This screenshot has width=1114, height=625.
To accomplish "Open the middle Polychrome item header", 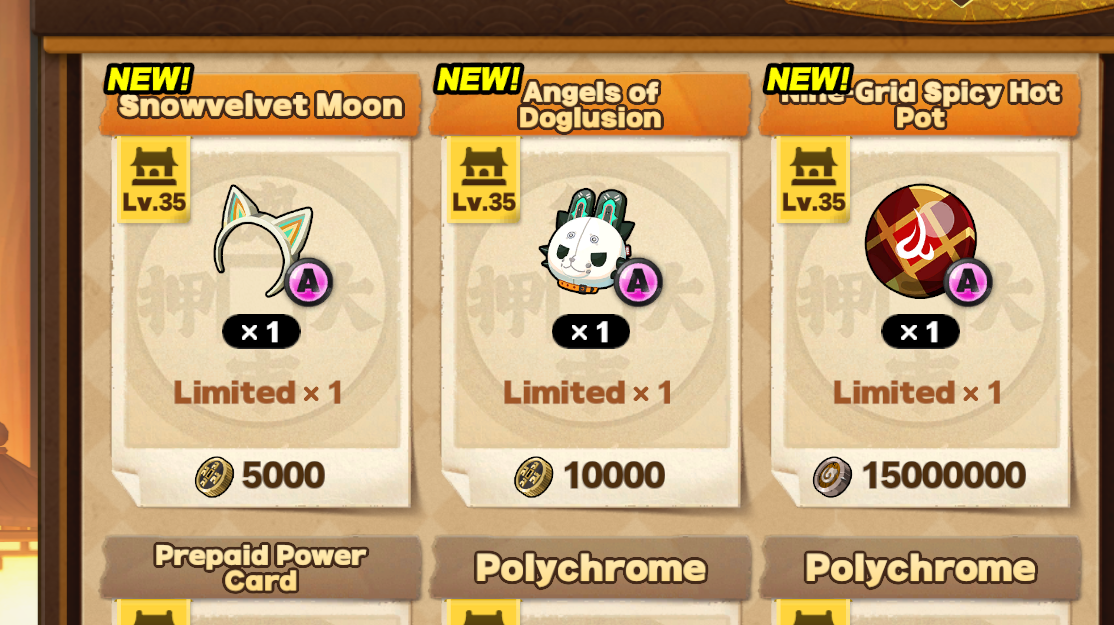I will pyautogui.click(x=590, y=567).
